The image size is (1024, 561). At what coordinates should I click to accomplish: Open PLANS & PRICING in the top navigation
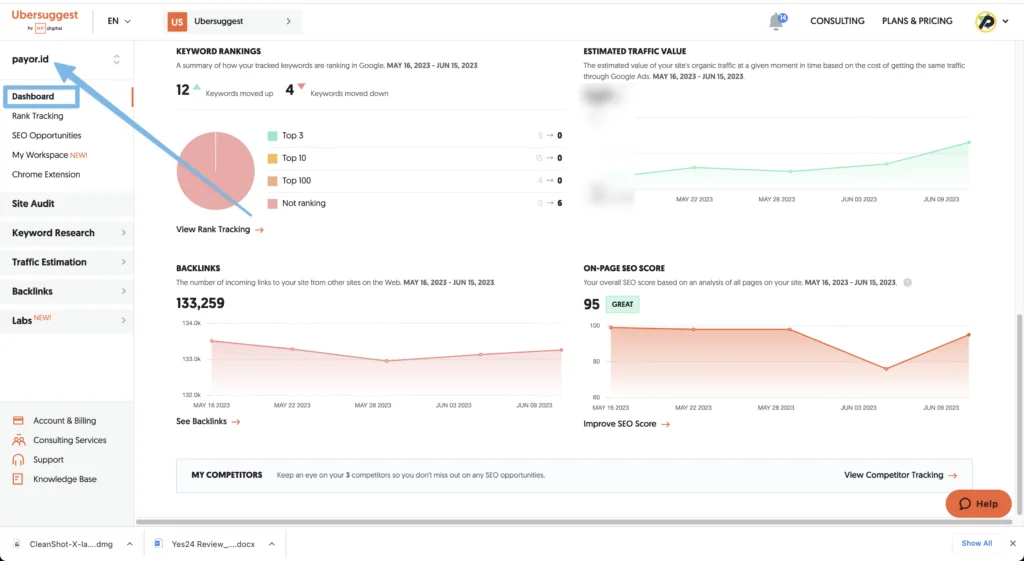[917, 21]
